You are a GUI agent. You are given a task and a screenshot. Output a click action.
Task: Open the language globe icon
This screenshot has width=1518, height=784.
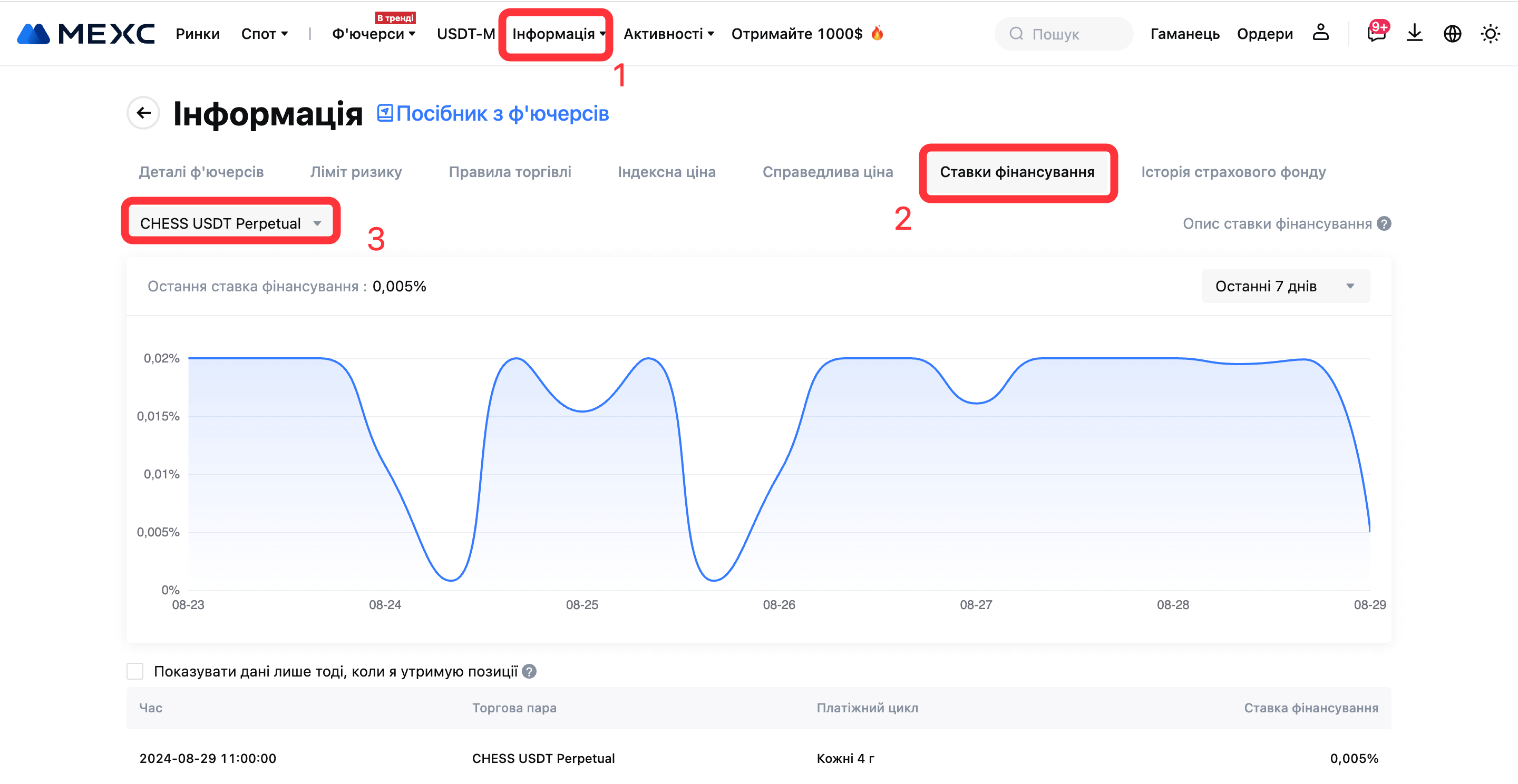coord(1452,34)
